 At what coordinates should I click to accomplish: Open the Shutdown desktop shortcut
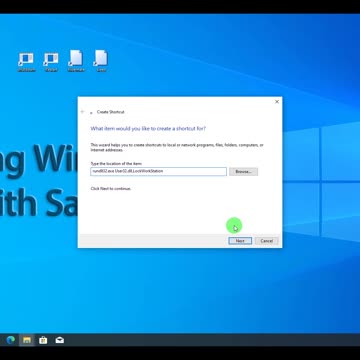26,62
